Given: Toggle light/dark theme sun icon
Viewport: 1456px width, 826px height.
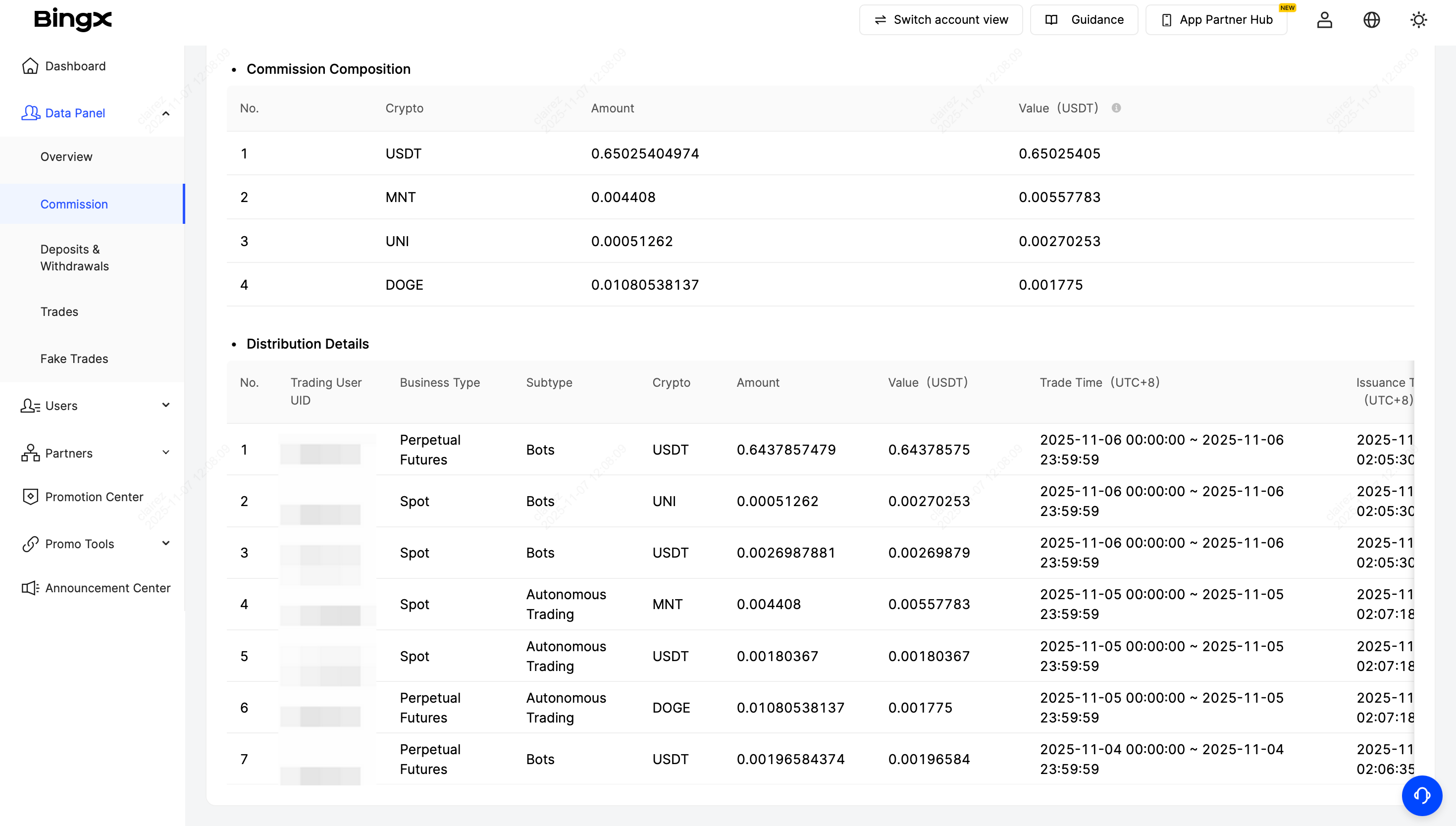Looking at the screenshot, I should pyautogui.click(x=1418, y=20).
